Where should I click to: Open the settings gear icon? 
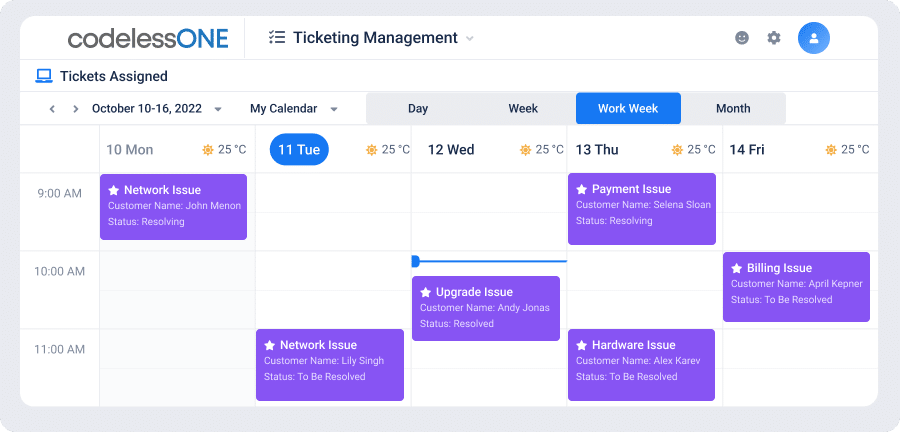point(774,38)
